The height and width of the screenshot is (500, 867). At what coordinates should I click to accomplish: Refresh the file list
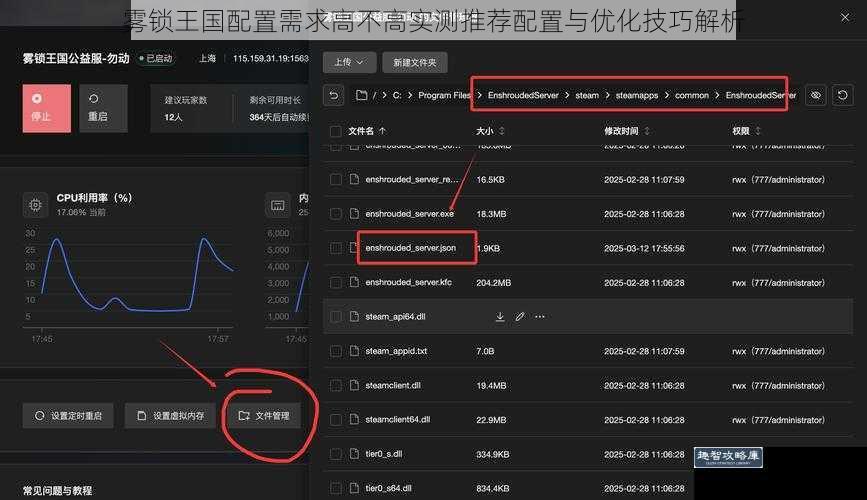[x=842, y=95]
